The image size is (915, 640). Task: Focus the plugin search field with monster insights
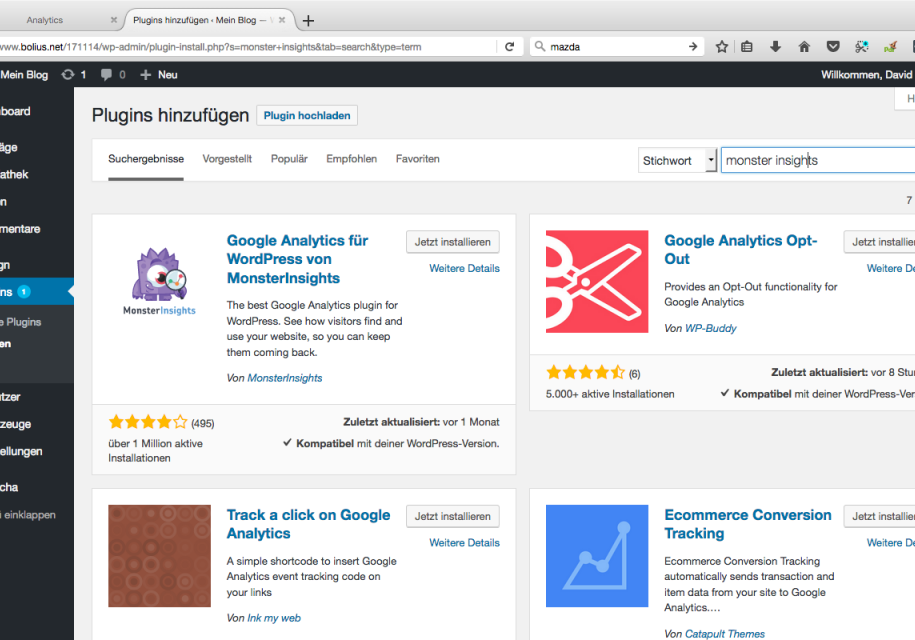(818, 160)
